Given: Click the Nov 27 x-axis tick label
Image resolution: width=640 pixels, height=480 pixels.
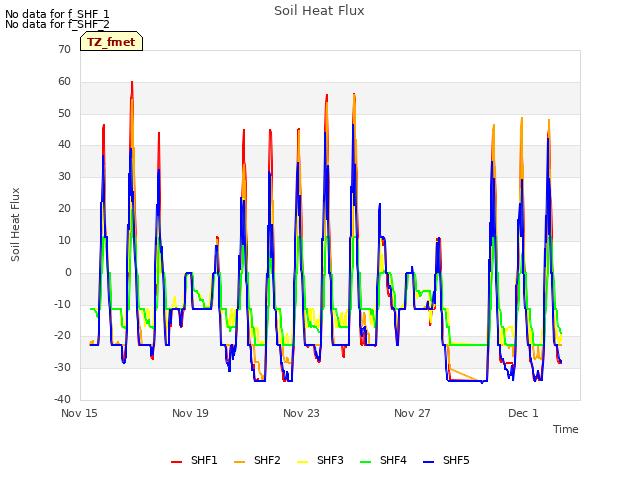Looking at the screenshot, I should (412, 413).
